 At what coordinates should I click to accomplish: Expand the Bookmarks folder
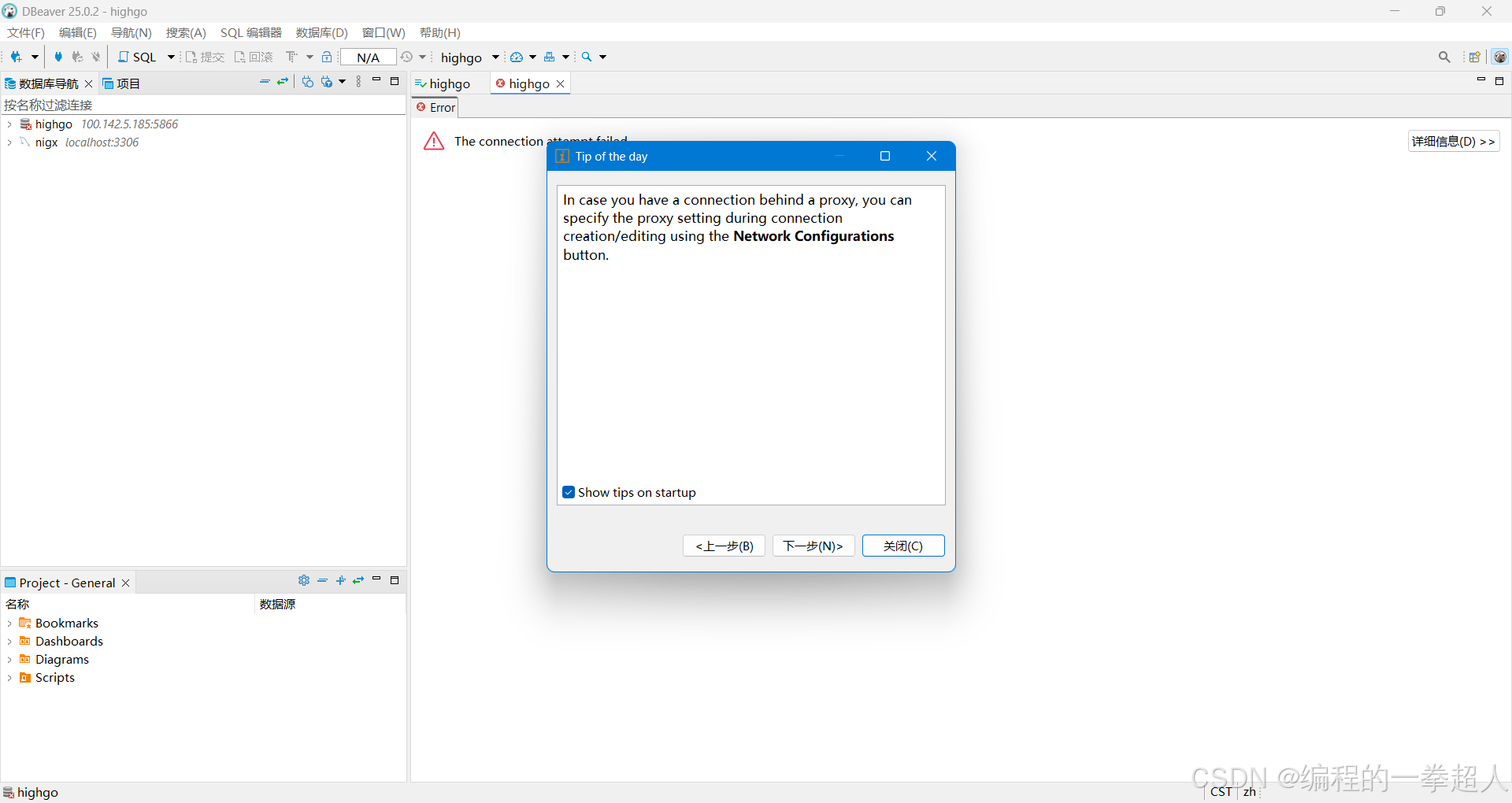click(x=9, y=624)
